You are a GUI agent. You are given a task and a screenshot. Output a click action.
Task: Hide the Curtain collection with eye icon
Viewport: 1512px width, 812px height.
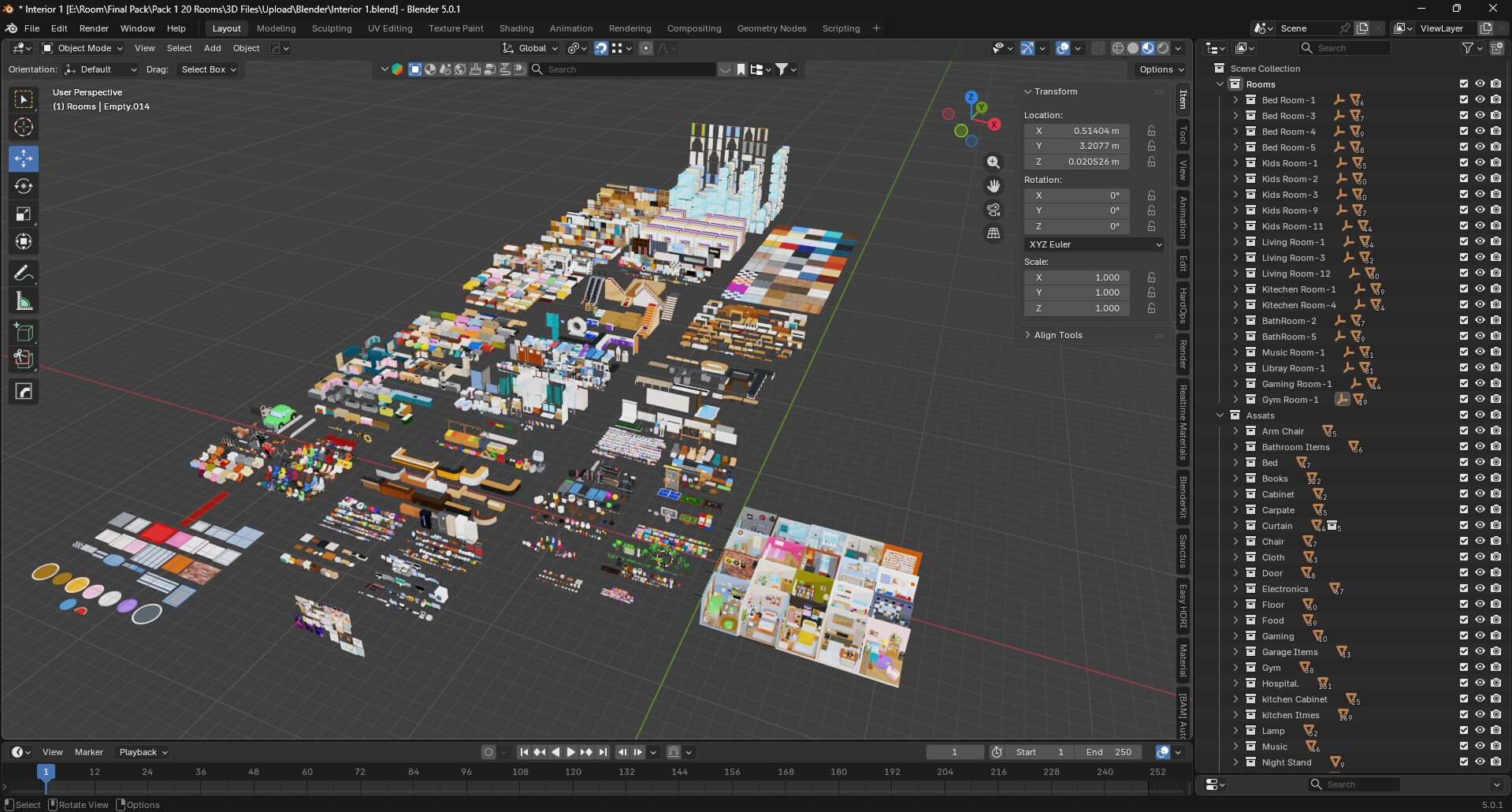coord(1480,526)
